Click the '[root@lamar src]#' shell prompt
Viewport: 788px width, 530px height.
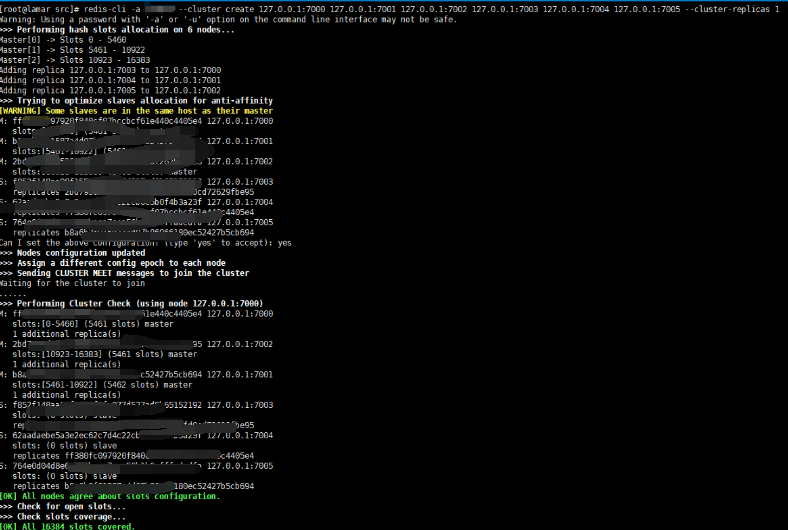pos(39,9)
